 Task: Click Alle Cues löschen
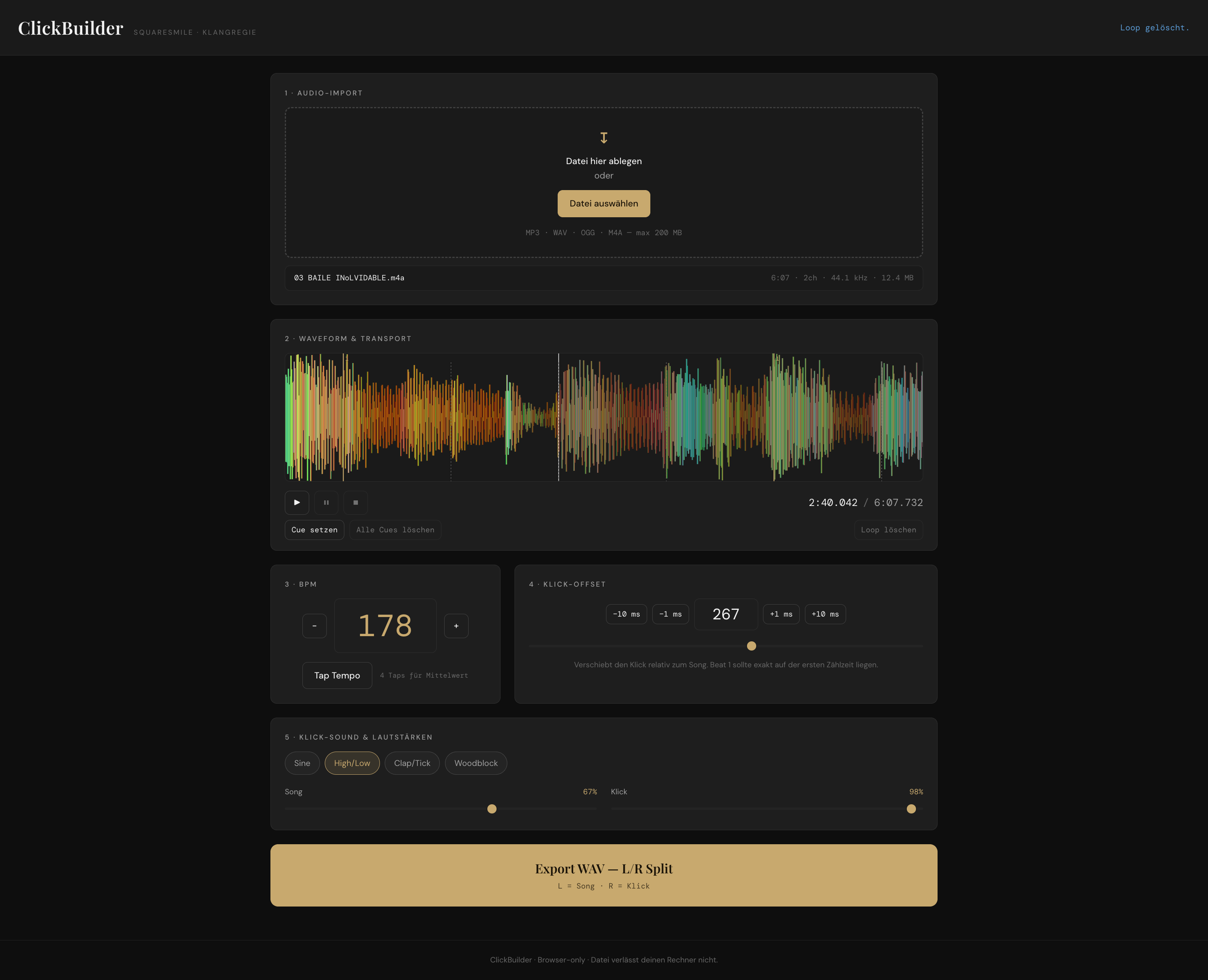(395, 530)
